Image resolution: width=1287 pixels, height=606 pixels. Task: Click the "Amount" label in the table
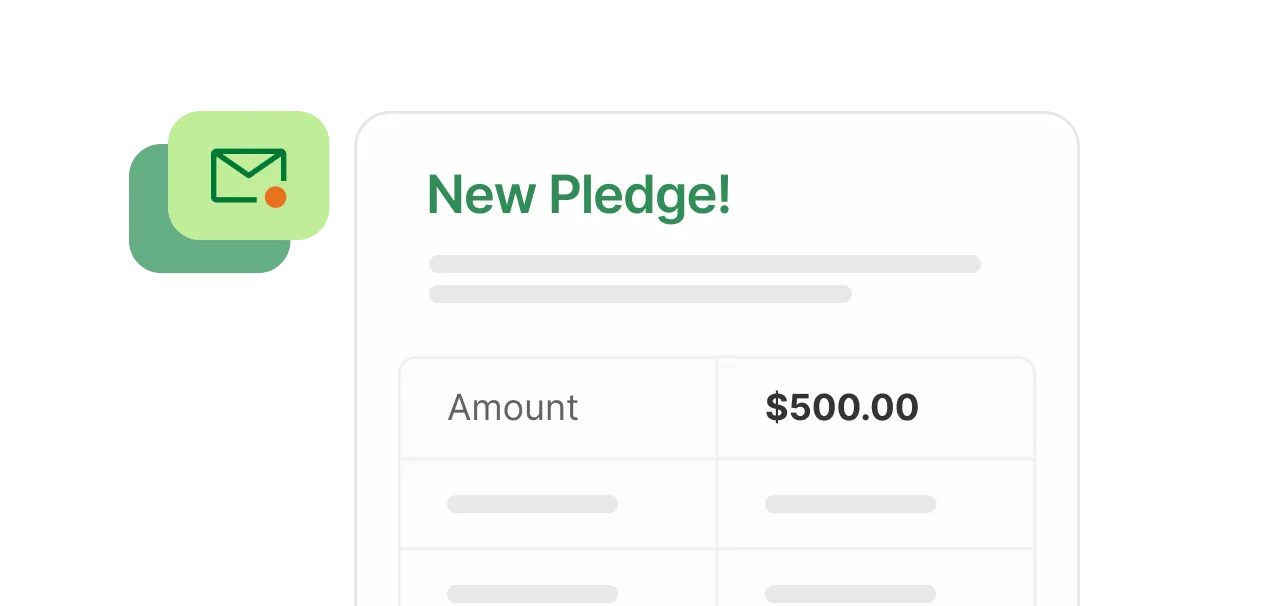(x=512, y=408)
